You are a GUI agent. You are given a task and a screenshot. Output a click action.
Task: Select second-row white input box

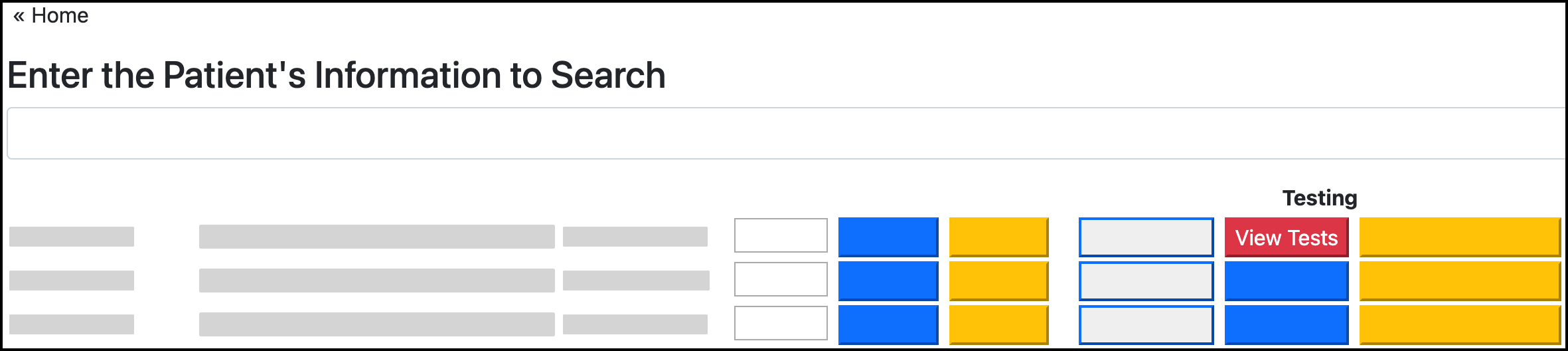tap(781, 279)
